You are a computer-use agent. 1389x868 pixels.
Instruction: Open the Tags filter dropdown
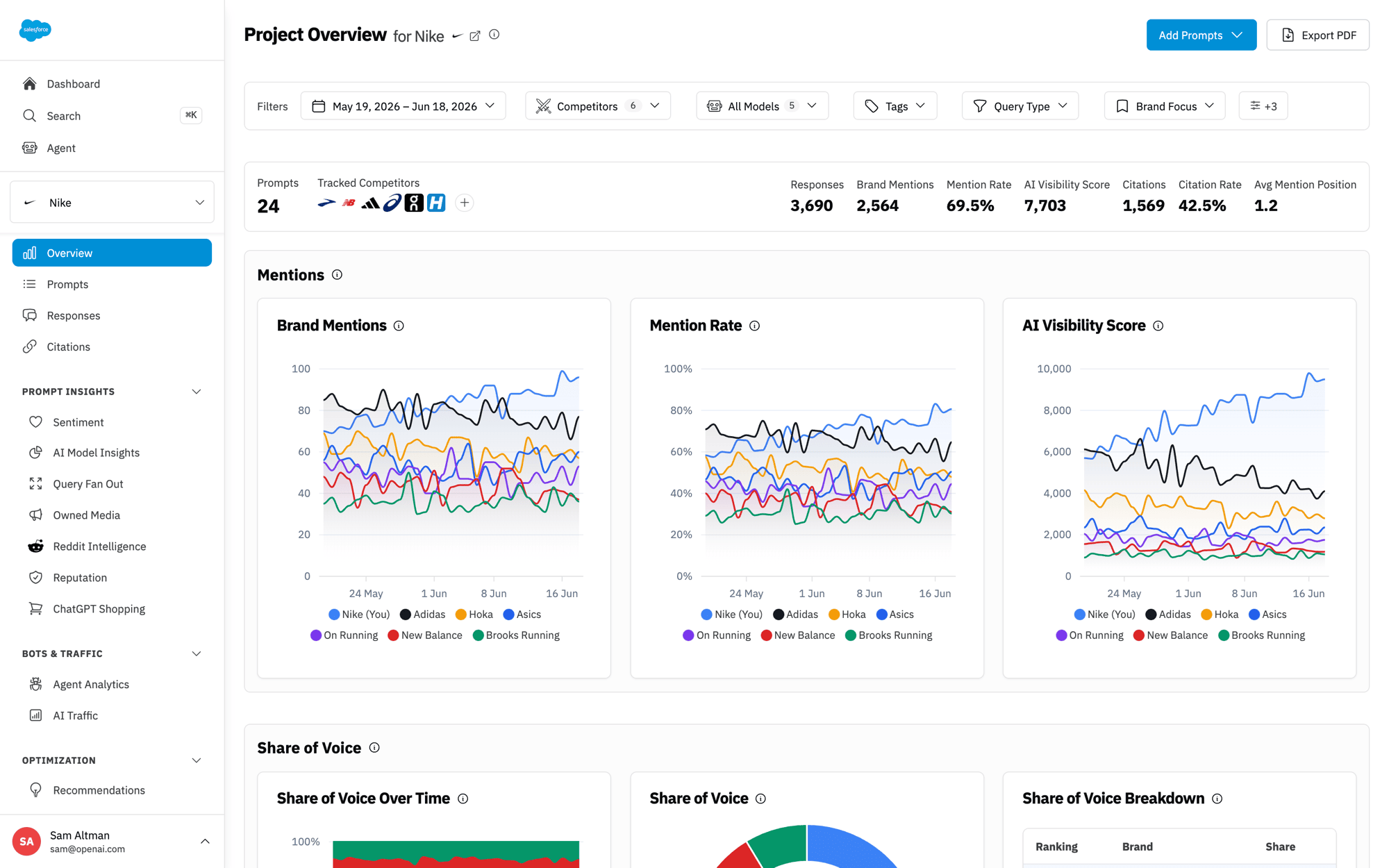click(895, 106)
